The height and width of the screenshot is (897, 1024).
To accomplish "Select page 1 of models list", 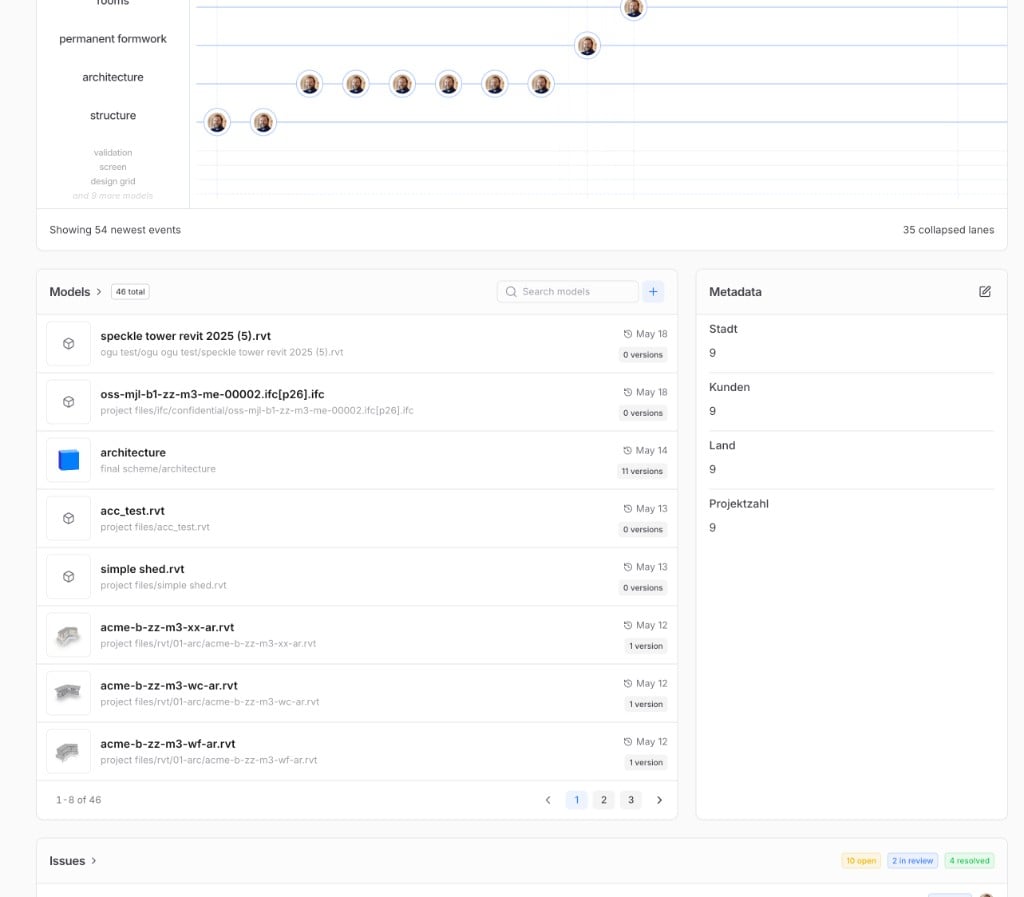I will click(576, 800).
